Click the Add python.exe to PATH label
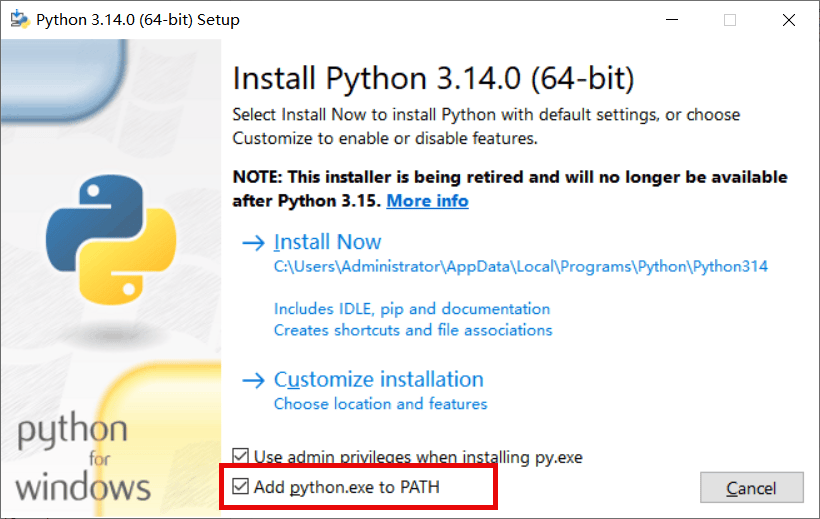 point(347,487)
